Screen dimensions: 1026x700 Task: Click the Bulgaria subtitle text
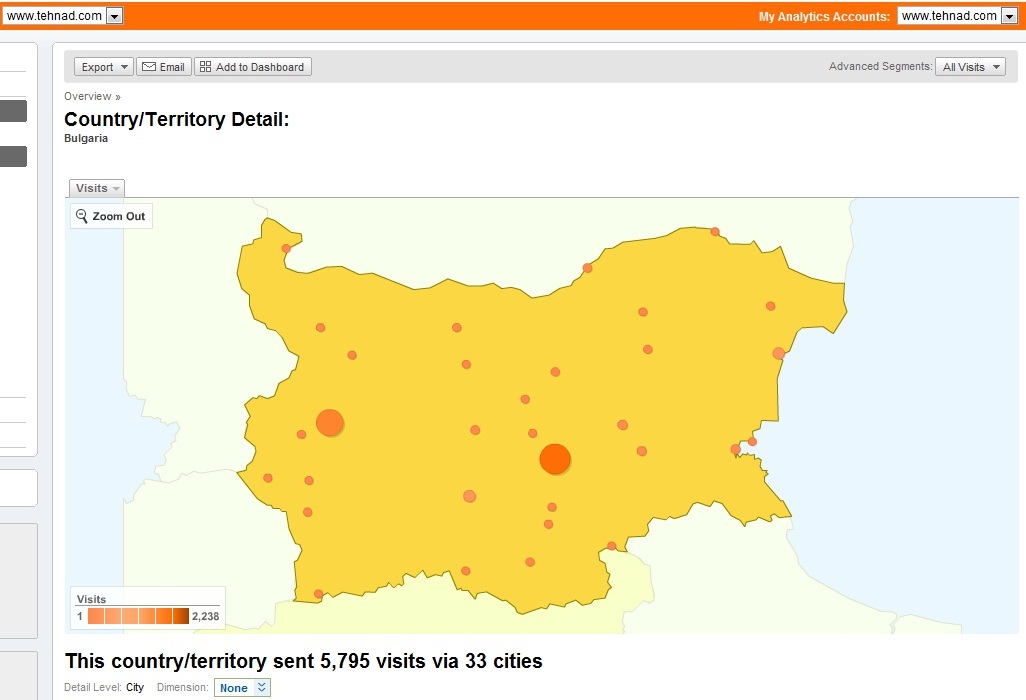(86, 138)
